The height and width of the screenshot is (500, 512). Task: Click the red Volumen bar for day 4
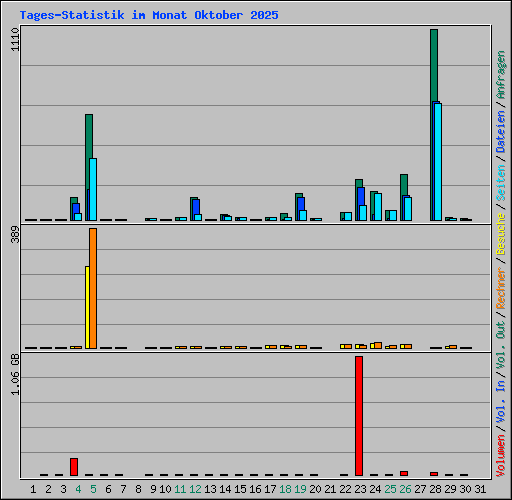pos(74,467)
